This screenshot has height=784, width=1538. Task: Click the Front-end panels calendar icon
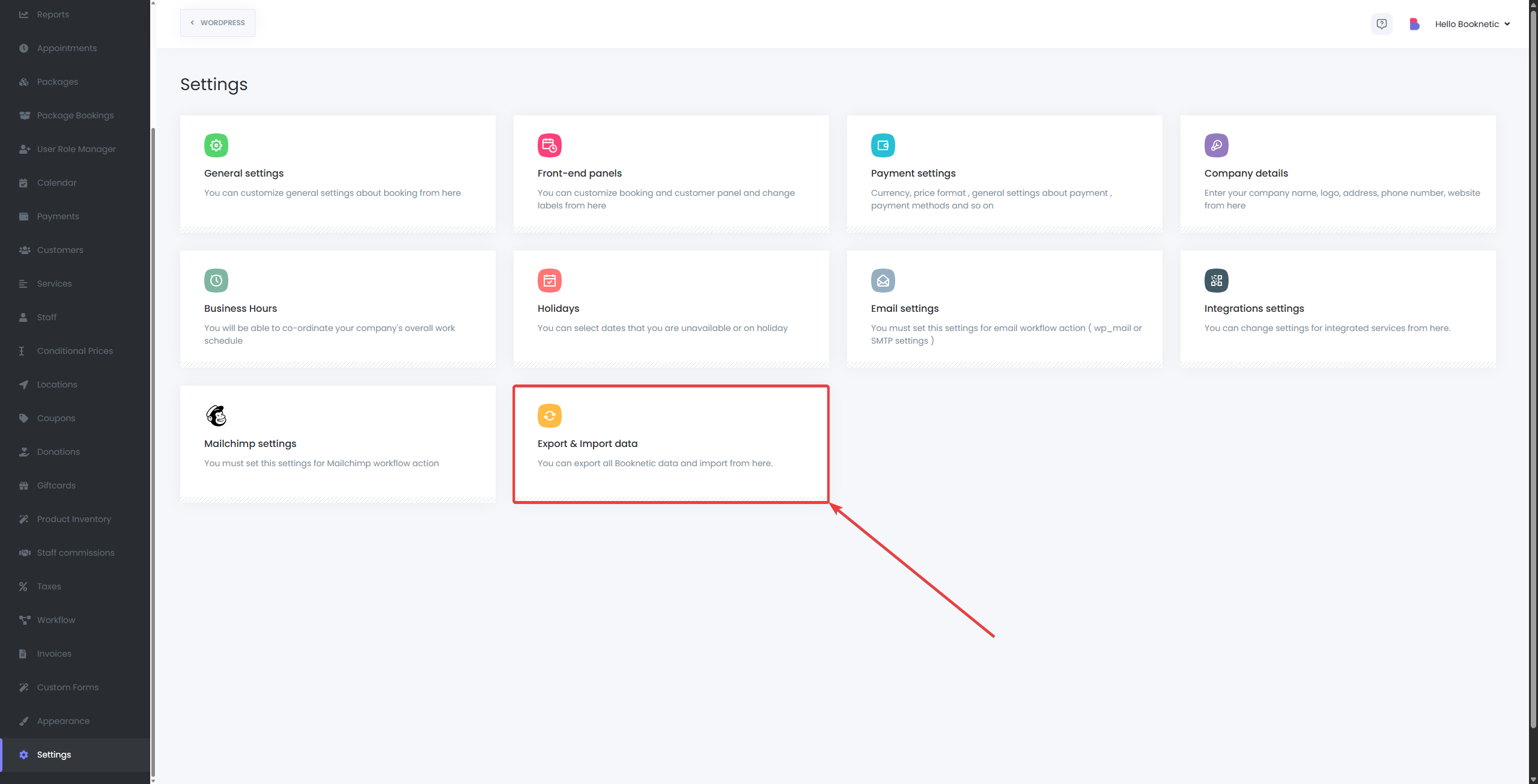click(549, 145)
